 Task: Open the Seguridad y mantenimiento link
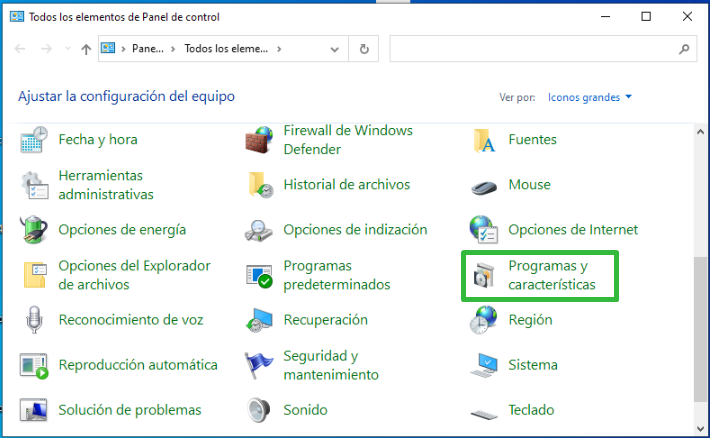[331, 365]
